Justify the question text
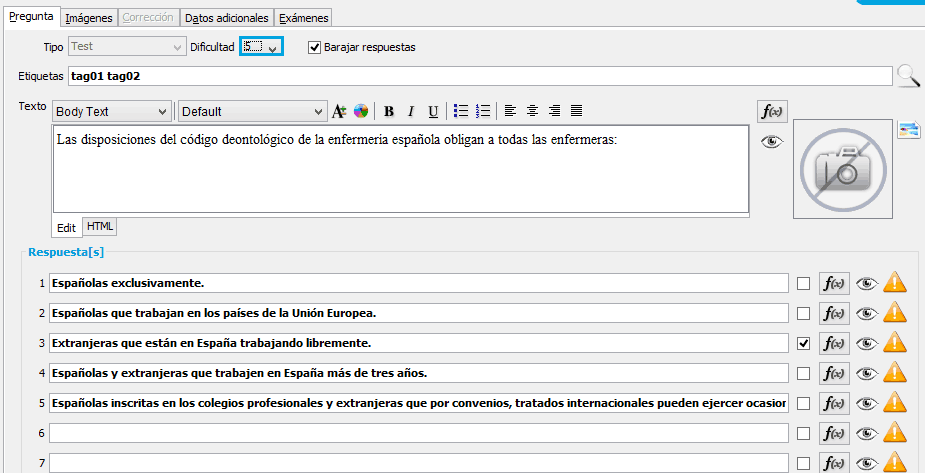The width and height of the screenshot is (925, 473). 577,111
